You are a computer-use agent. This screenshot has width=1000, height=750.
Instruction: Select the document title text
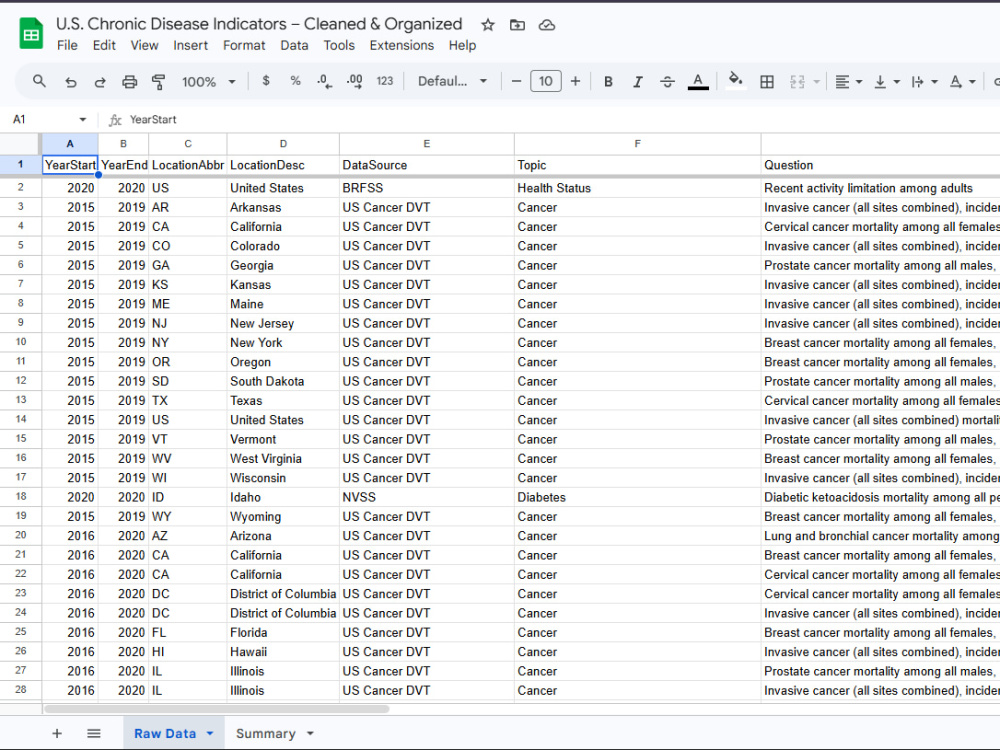(259, 24)
